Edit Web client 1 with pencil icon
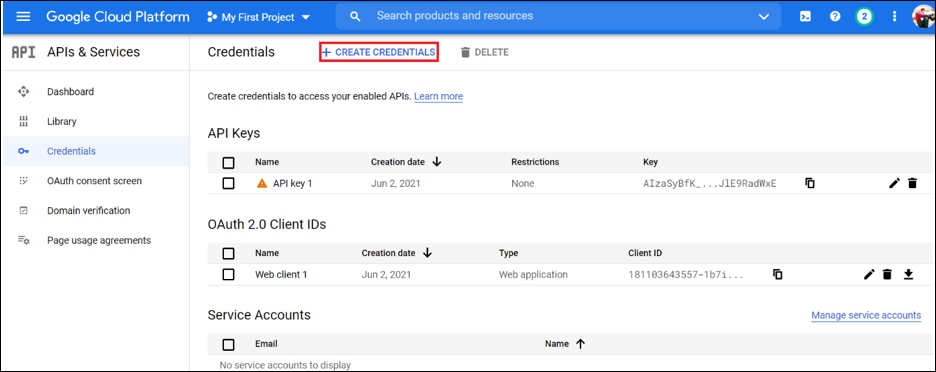The width and height of the screenshot is (936, 372). coord(869,274)
